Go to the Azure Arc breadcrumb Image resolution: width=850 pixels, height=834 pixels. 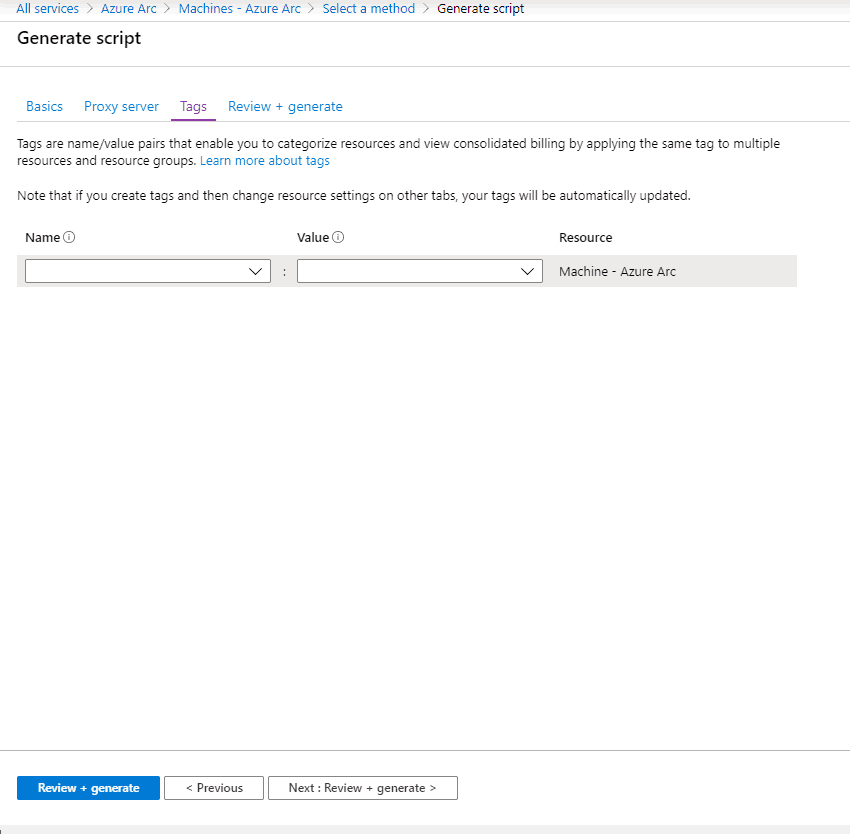[x=129, y=9]
